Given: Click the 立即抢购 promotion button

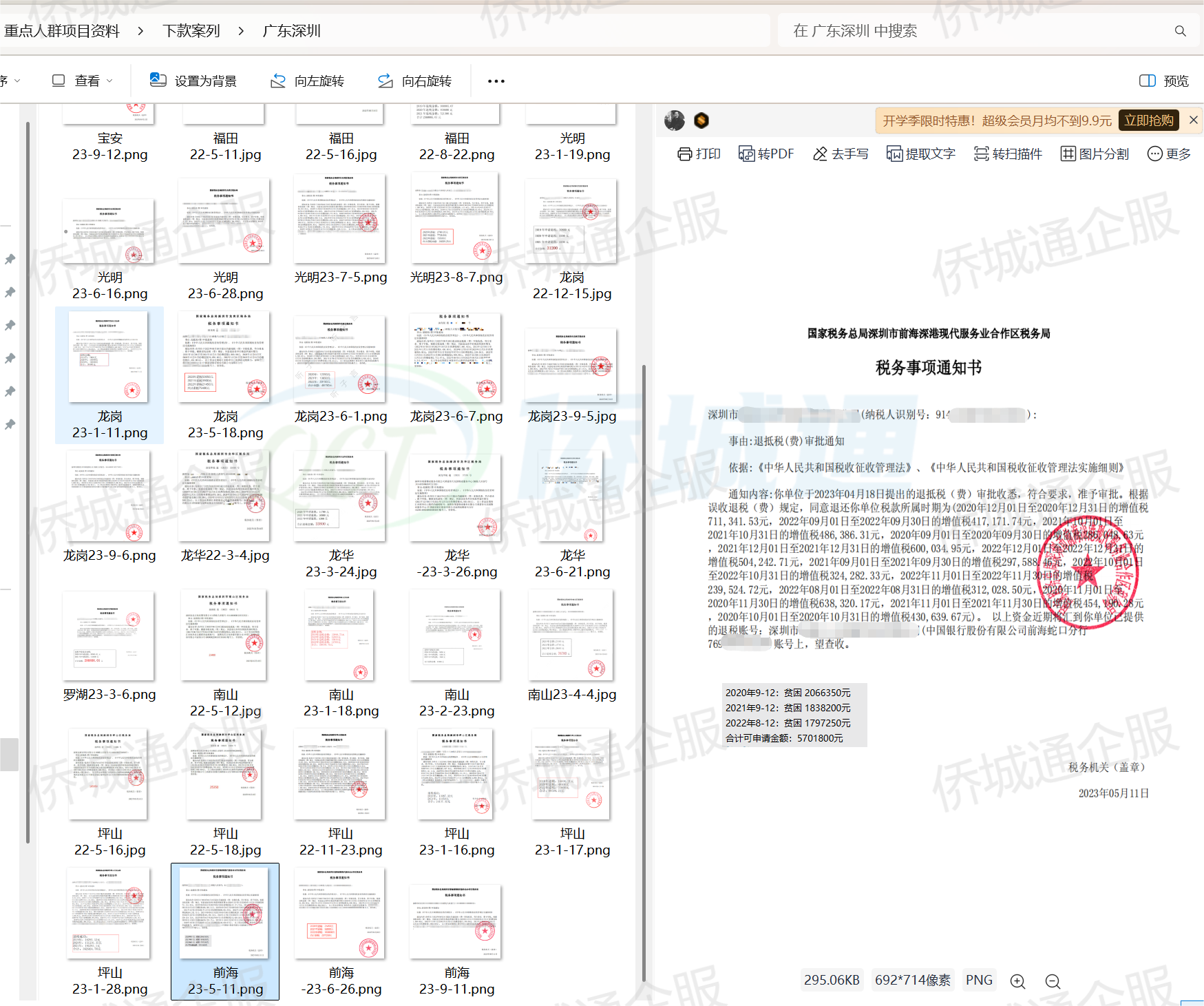Looking at the screenshot, I should (1148, 120).
